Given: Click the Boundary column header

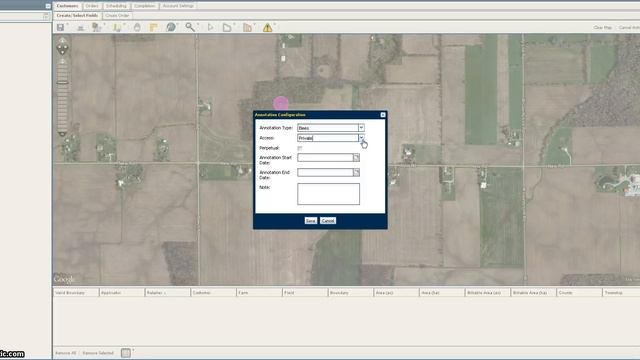Looking at the screenshot, I should (350, 293).
